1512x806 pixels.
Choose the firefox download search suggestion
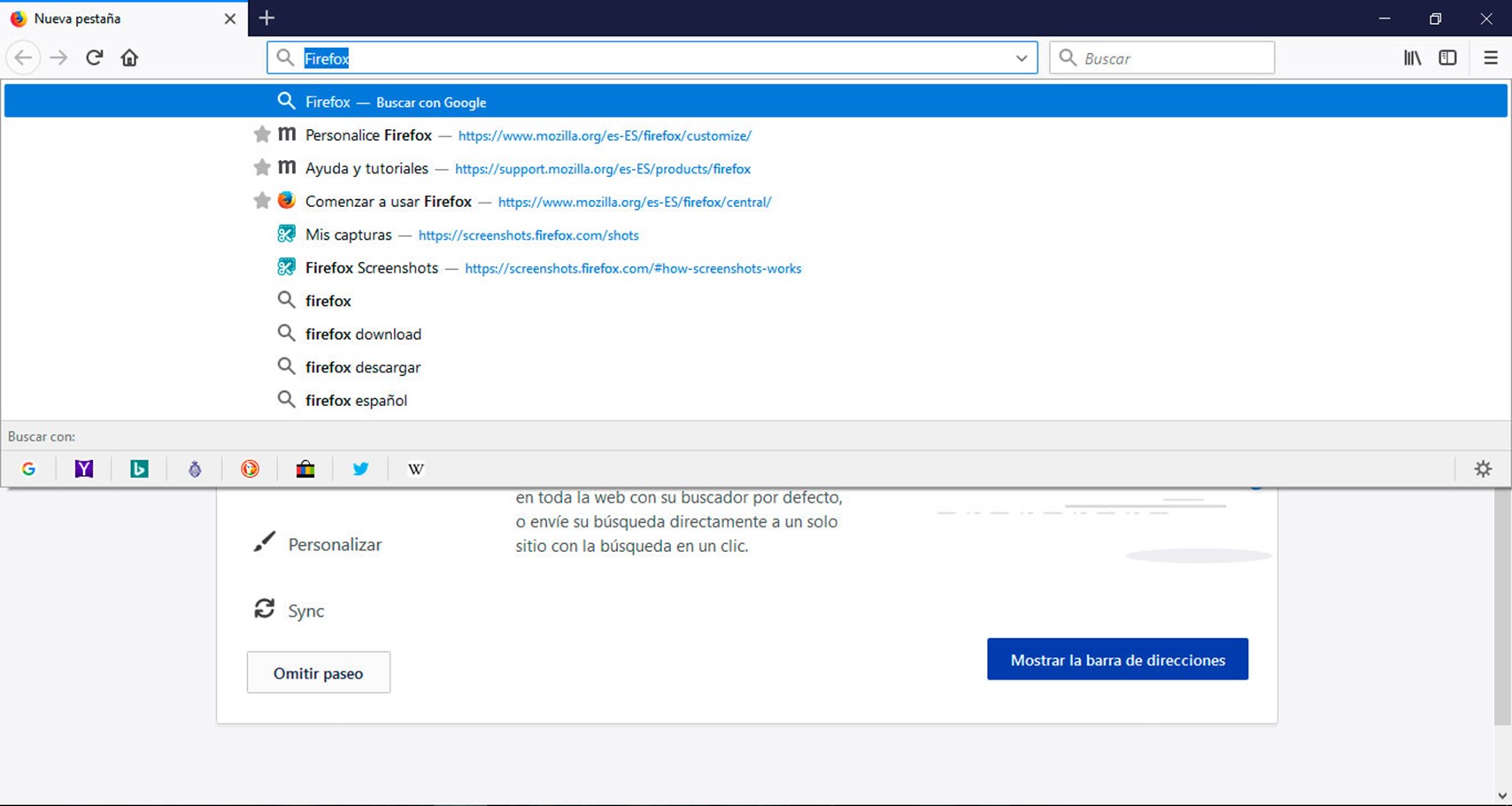(x=756, y=334)
